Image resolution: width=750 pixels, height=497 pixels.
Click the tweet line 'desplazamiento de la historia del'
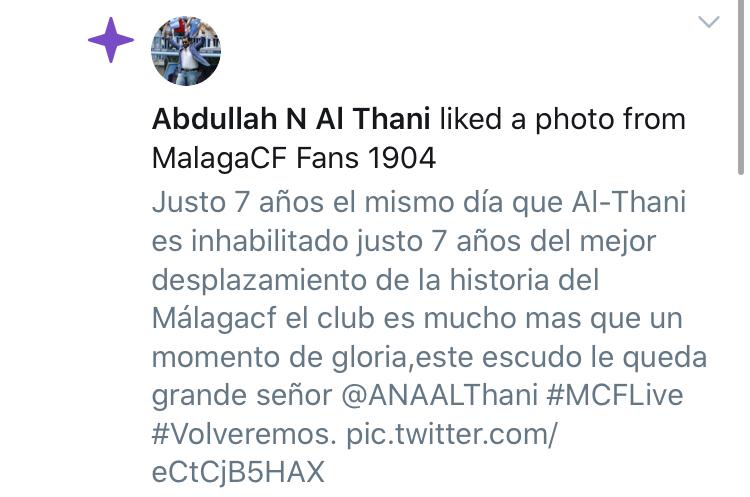point(375,279)
